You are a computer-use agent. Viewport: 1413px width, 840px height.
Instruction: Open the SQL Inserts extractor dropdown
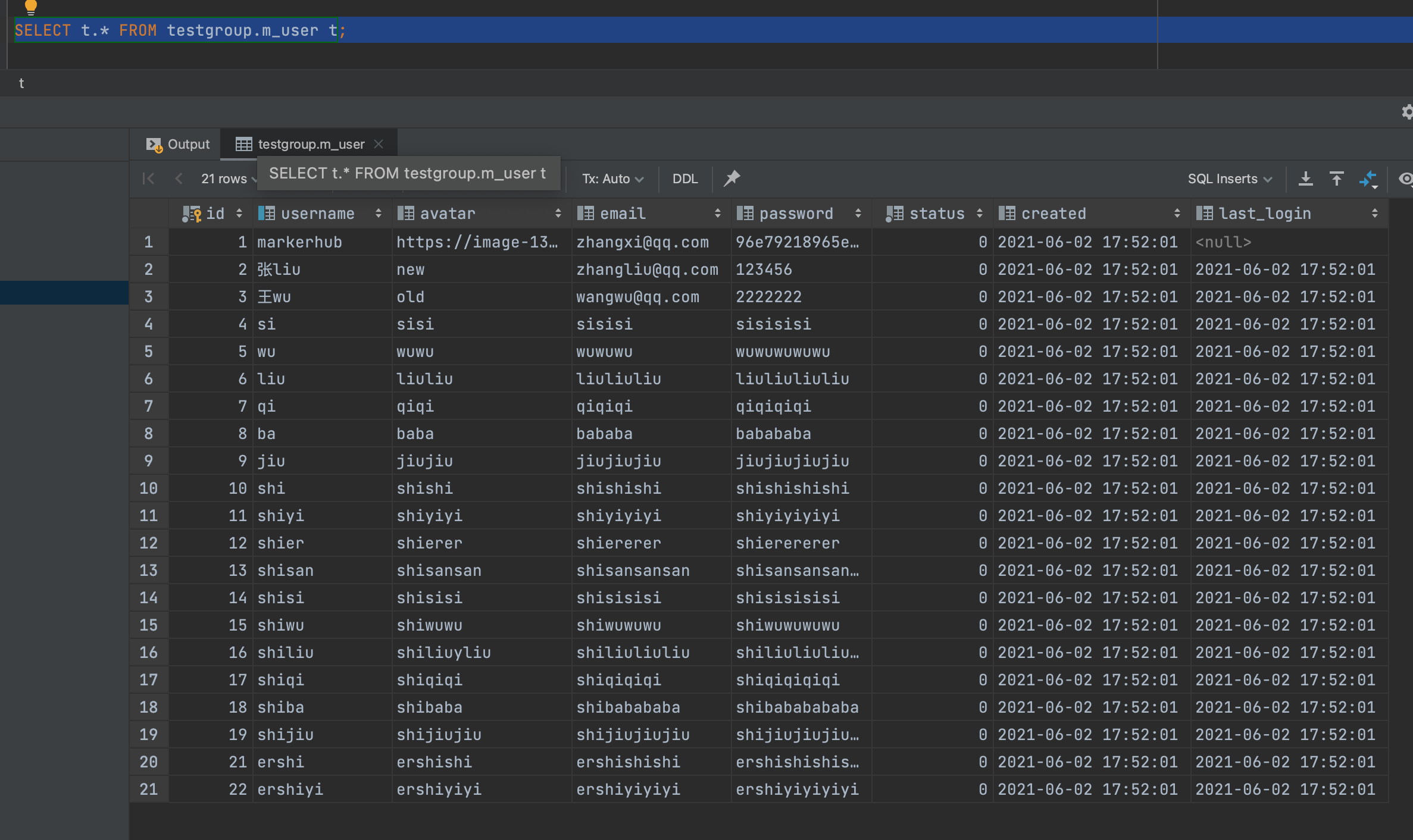(x=1230, y=178)
